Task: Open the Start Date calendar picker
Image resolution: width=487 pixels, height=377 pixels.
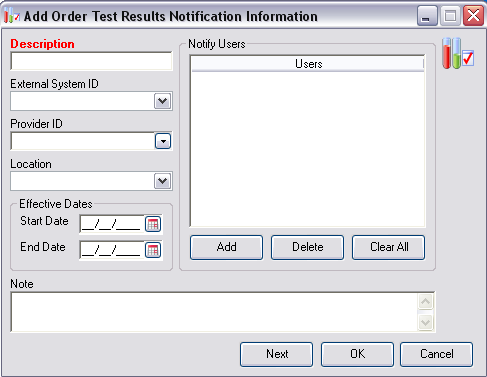Action: (153, 224)
